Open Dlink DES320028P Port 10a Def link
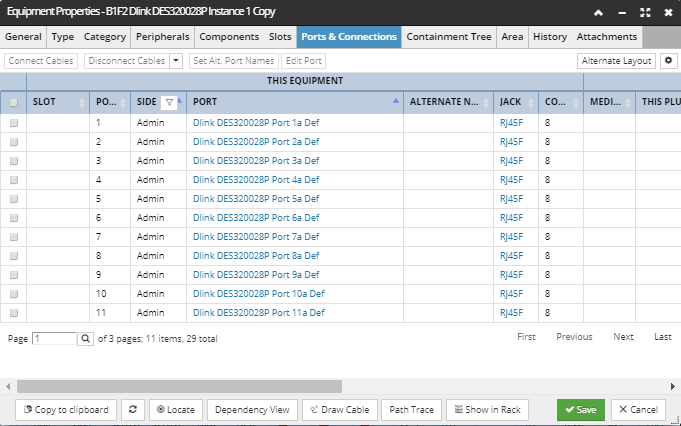Viewport: 681px width, 426px height. 259,294
